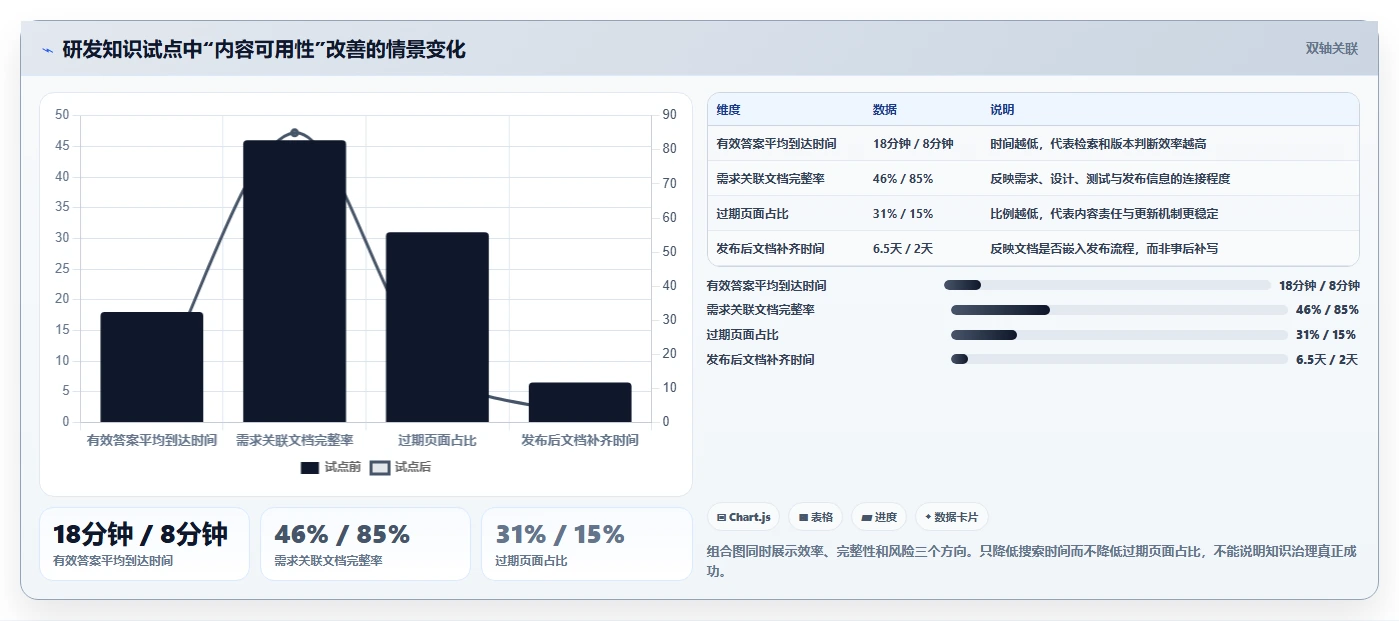Click the 需求关联文档完整率 progress bar
1399x621 pixels.
(1119, 310)
